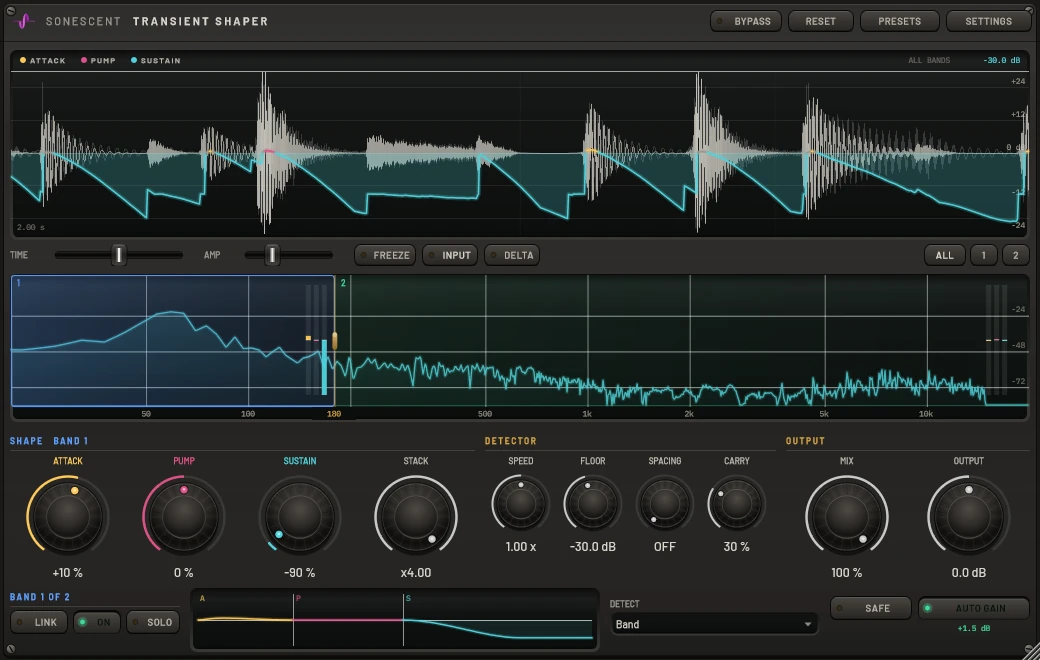Open the Detect source dropdown
This screenshot has width=1040, height=660.
tap(713, 624)
